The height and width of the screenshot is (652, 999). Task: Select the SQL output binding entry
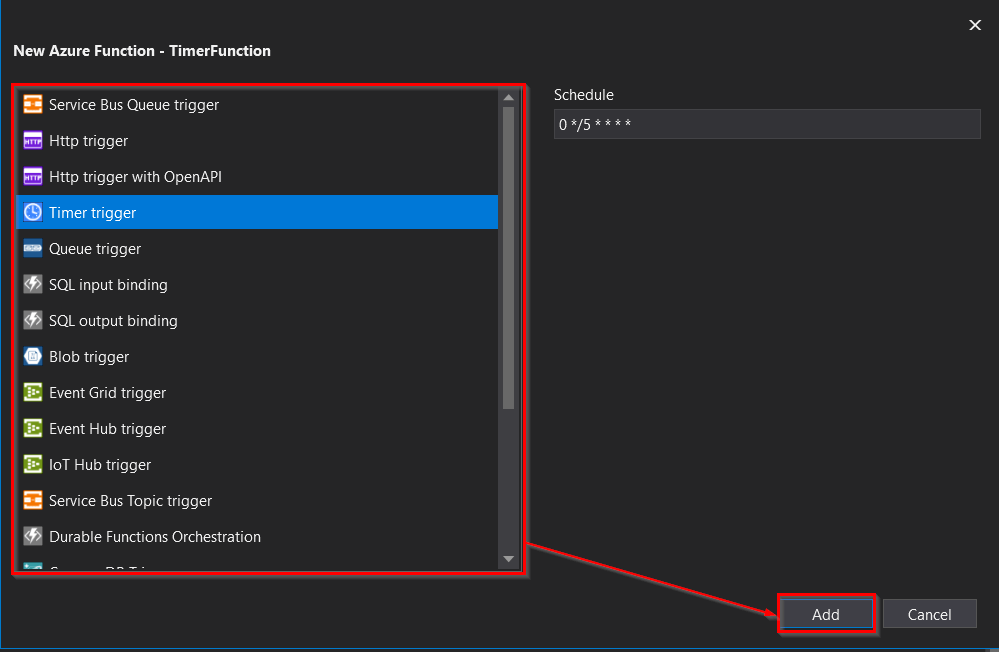click(113, 320)
